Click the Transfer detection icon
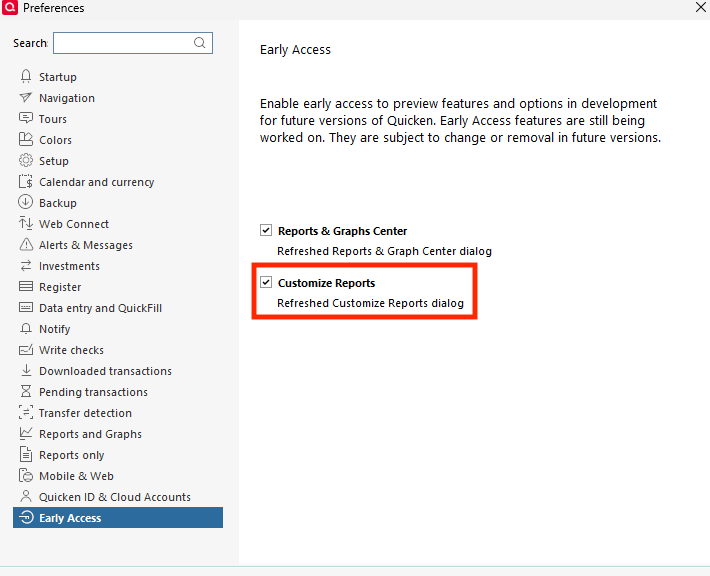 26,413
